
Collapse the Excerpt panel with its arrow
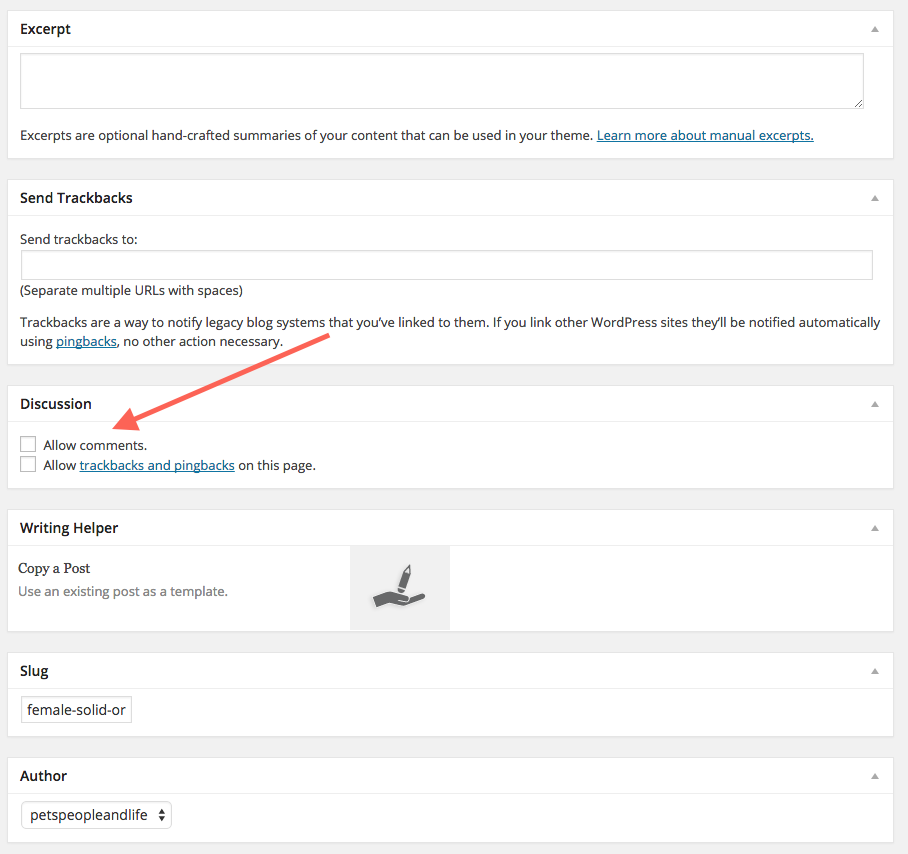[875, 30]
